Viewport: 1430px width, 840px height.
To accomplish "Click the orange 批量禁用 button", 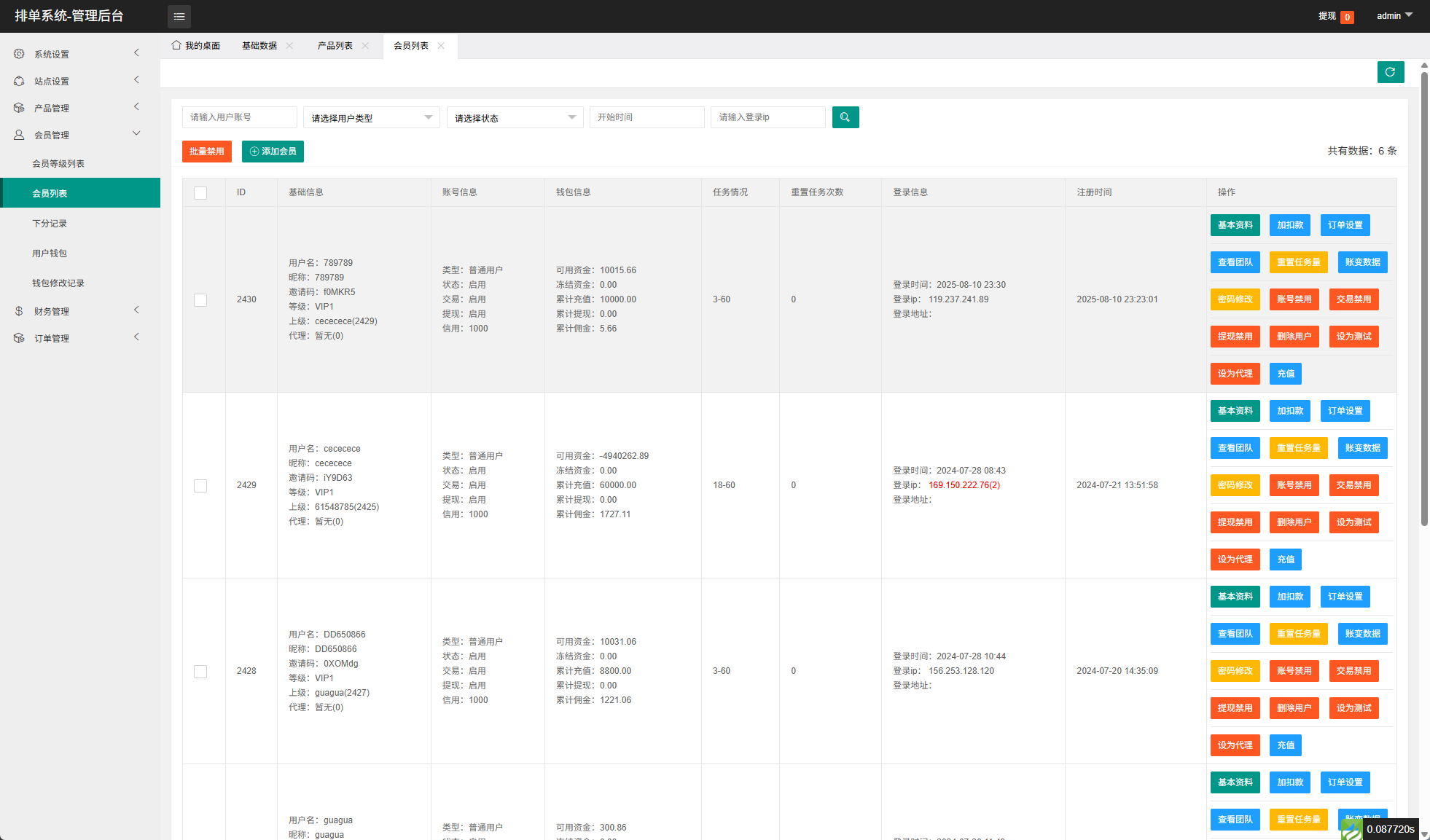I will (x=207, y=152).
